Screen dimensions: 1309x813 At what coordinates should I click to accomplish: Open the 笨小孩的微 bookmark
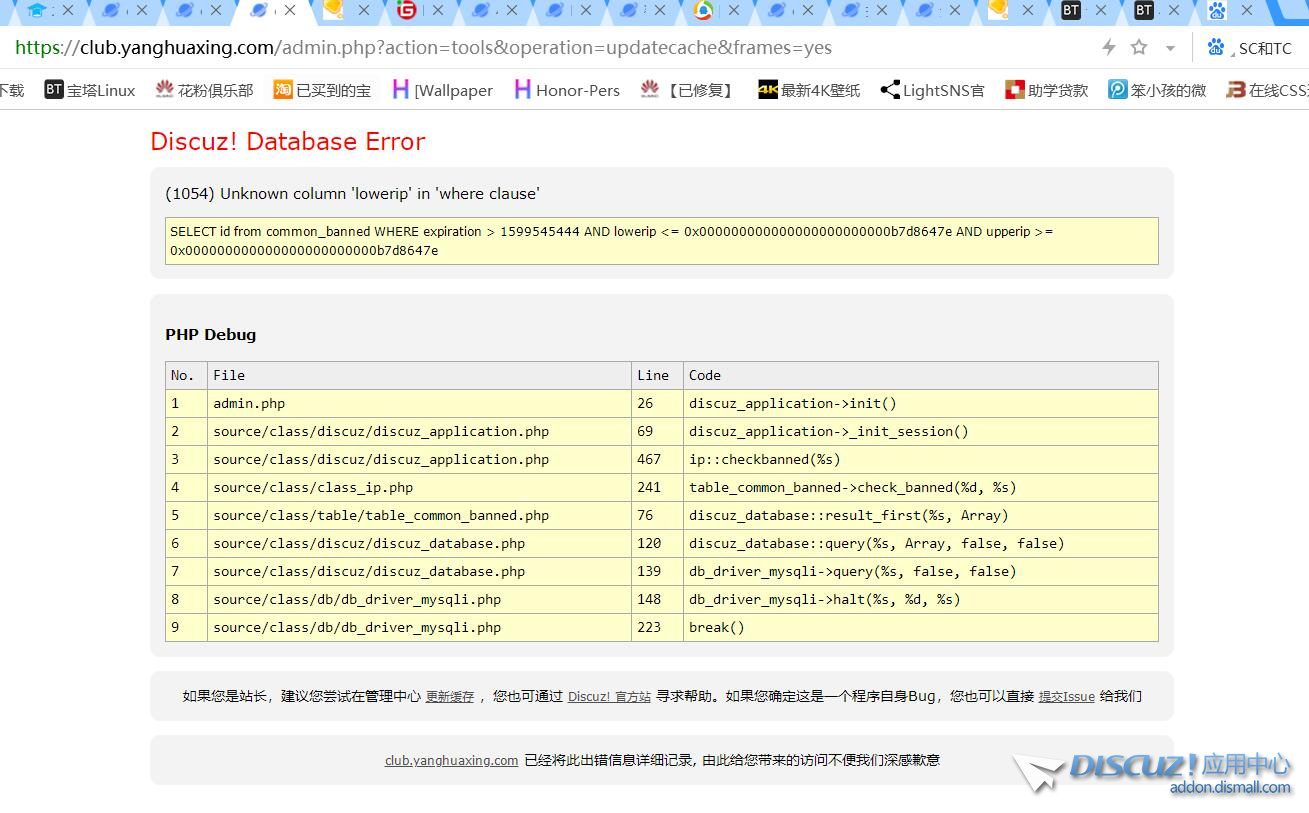(1157, 90)
